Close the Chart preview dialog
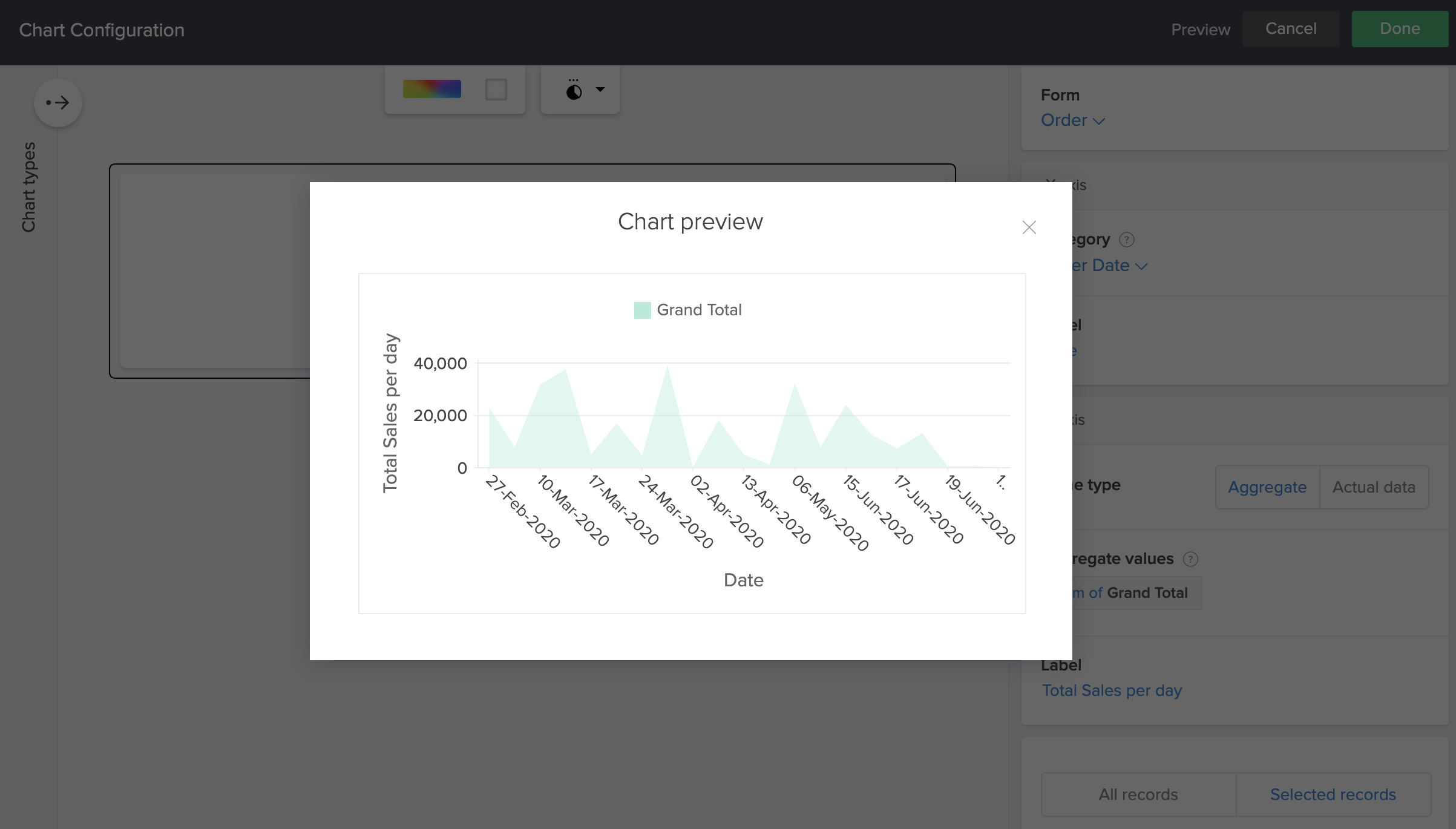 pos(1029,227)
